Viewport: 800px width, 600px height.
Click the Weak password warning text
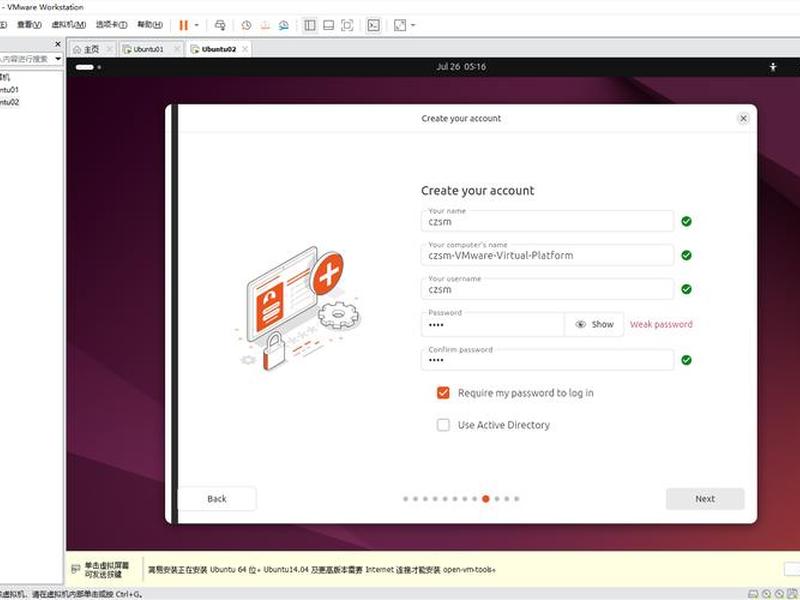[661, 324]
